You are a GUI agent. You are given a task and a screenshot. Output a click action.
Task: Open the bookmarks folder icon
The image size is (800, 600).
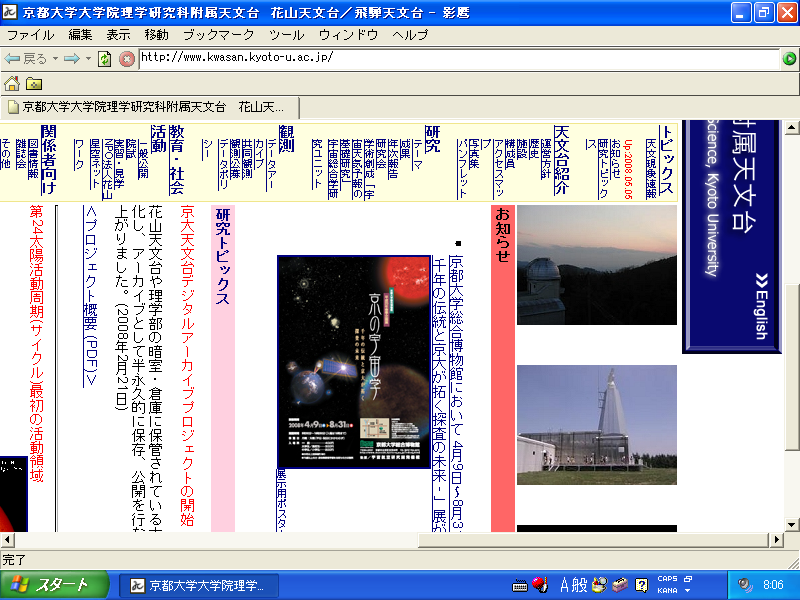tap(34, 83)
